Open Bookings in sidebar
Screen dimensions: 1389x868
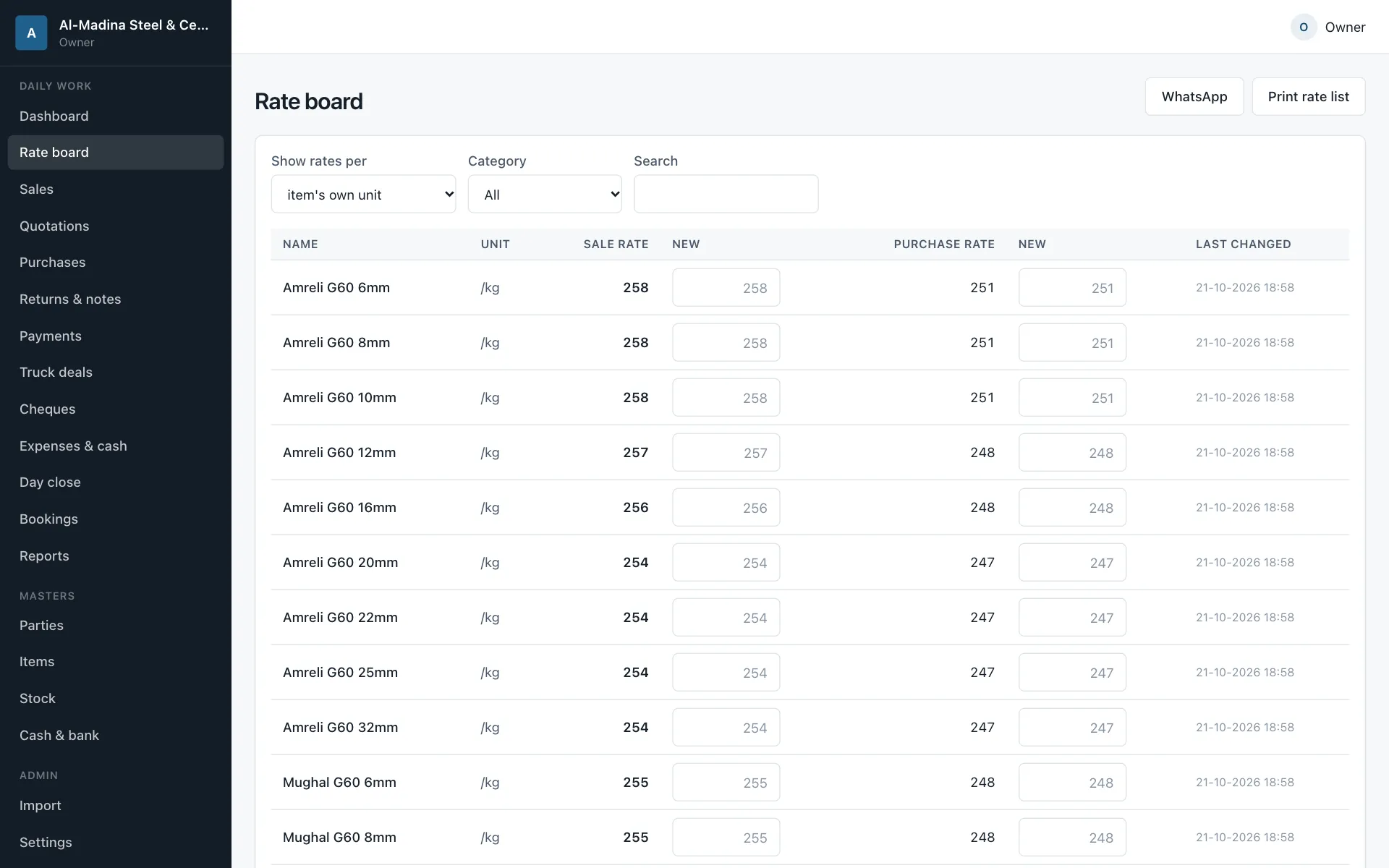116,519
